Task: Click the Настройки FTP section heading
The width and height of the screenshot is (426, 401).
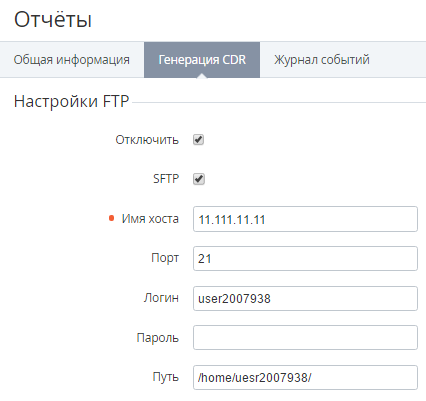Action: pos(71,101)
